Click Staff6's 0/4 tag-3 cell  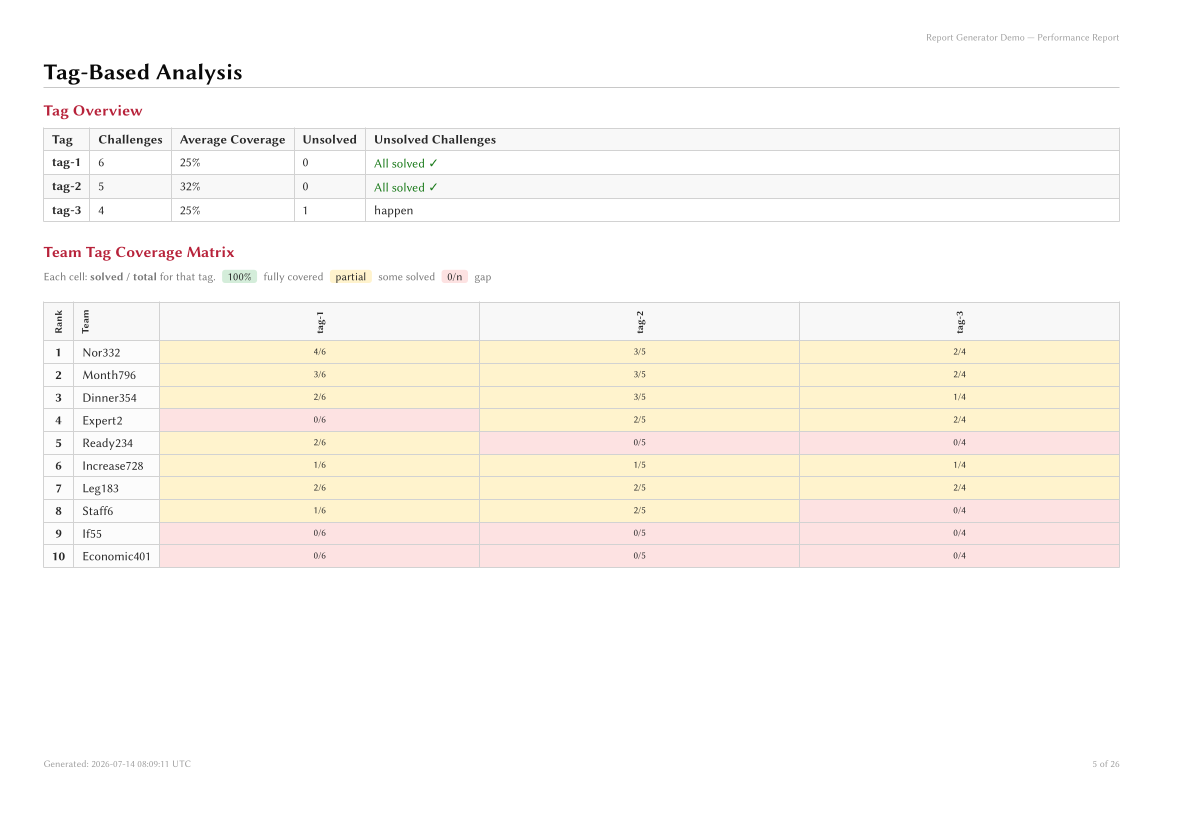click(959, 511)
